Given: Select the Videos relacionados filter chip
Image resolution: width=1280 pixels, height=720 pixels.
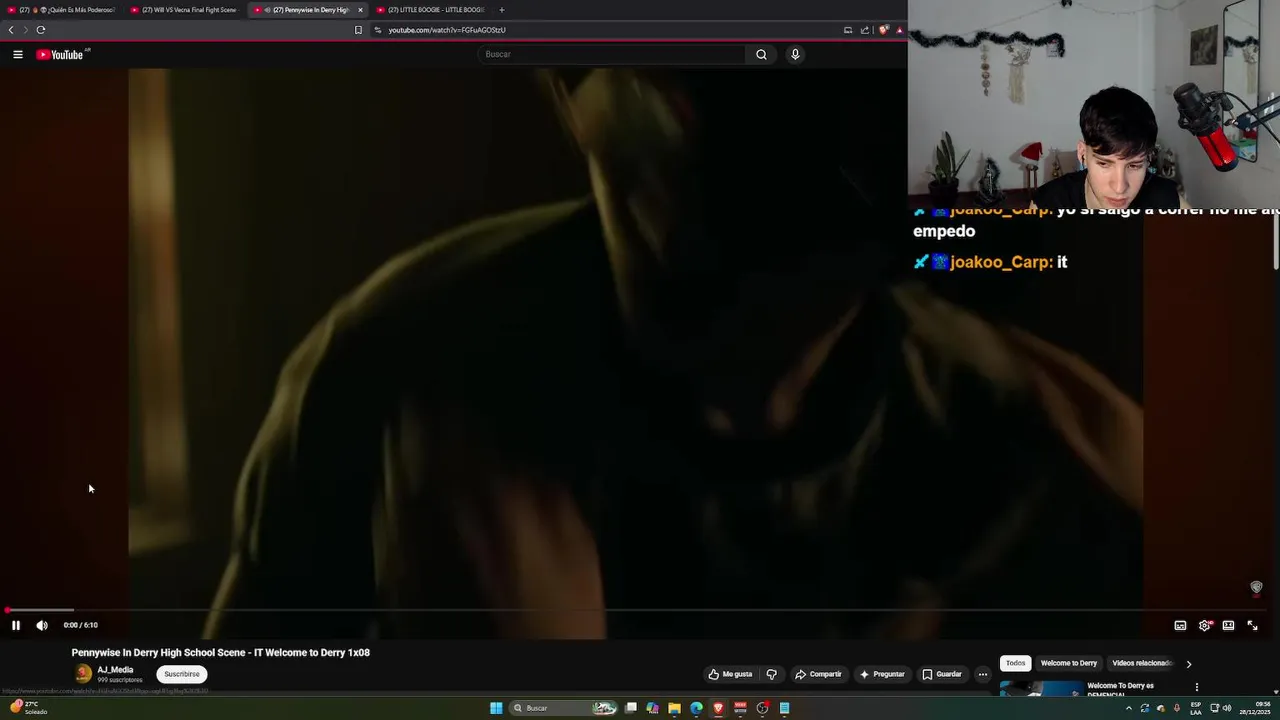Looking at the screenshot, I should pos(1141,663).
